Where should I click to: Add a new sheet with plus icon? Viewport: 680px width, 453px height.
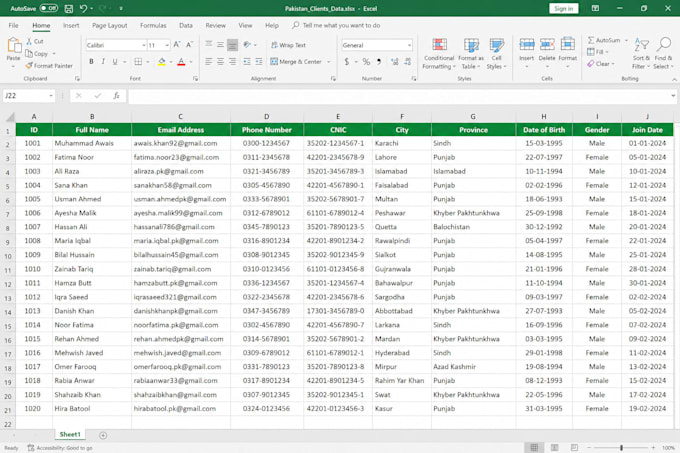pyautogui.click(x=103, y=435)
